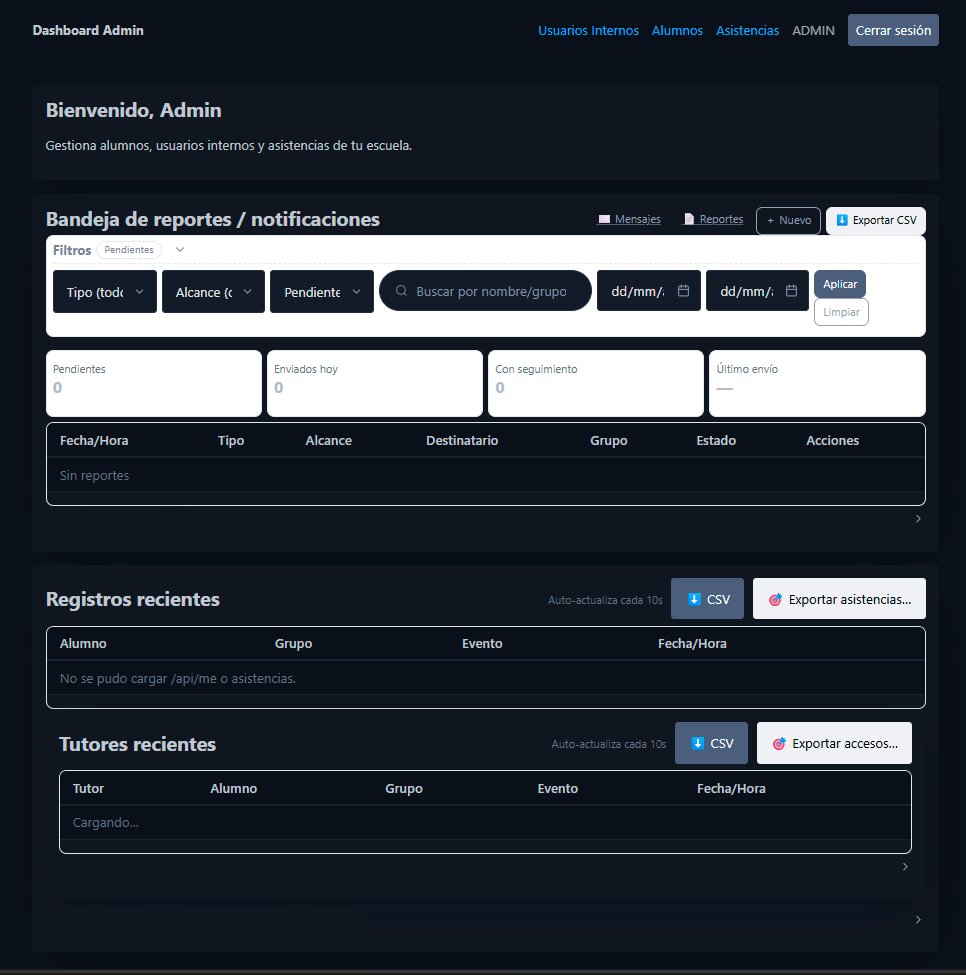This screenshot has height=975, width=966.
Task: Open the Pendiente estado dropdown
Action: pos(321,291)
